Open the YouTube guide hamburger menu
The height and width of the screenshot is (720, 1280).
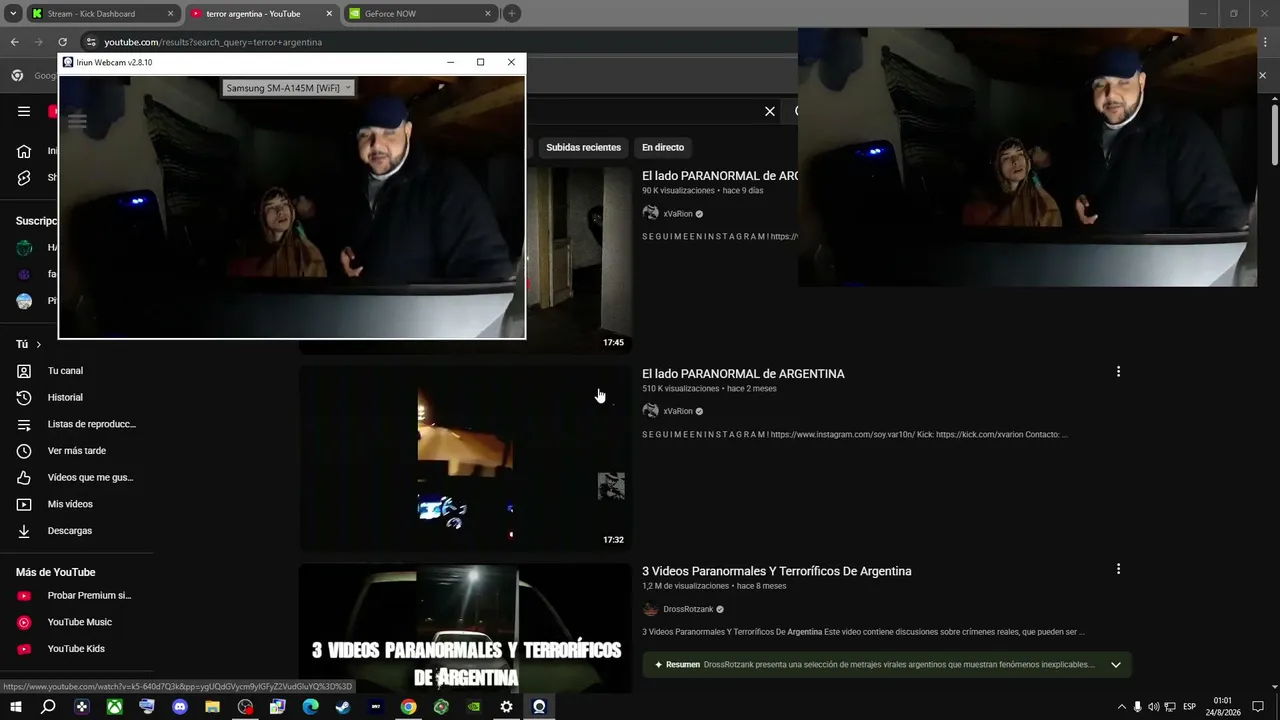click(24, 111)
